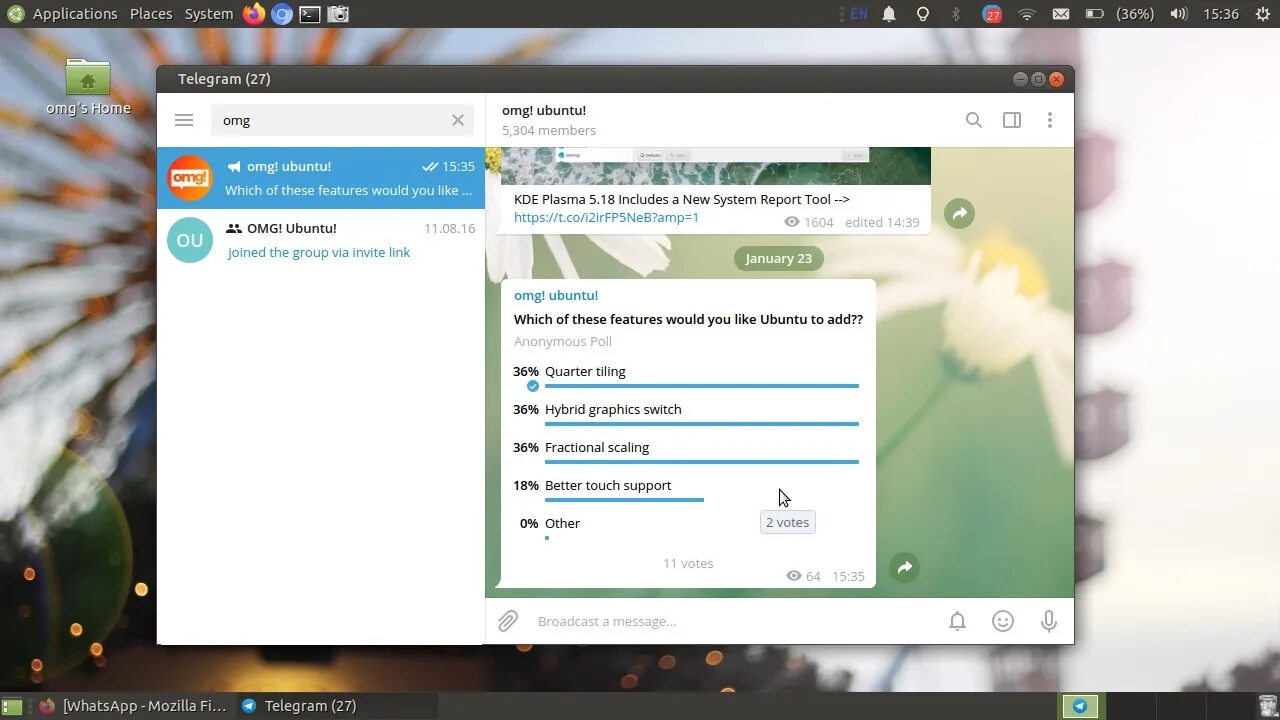Click the show desktop button in bottom panel
The image size is (1280, 720).
pos(12,706)
